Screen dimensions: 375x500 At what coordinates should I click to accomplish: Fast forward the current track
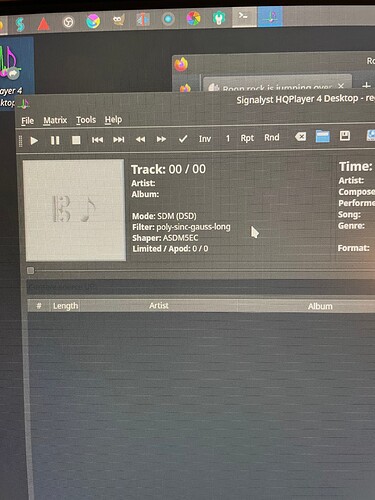coord(161,139)
